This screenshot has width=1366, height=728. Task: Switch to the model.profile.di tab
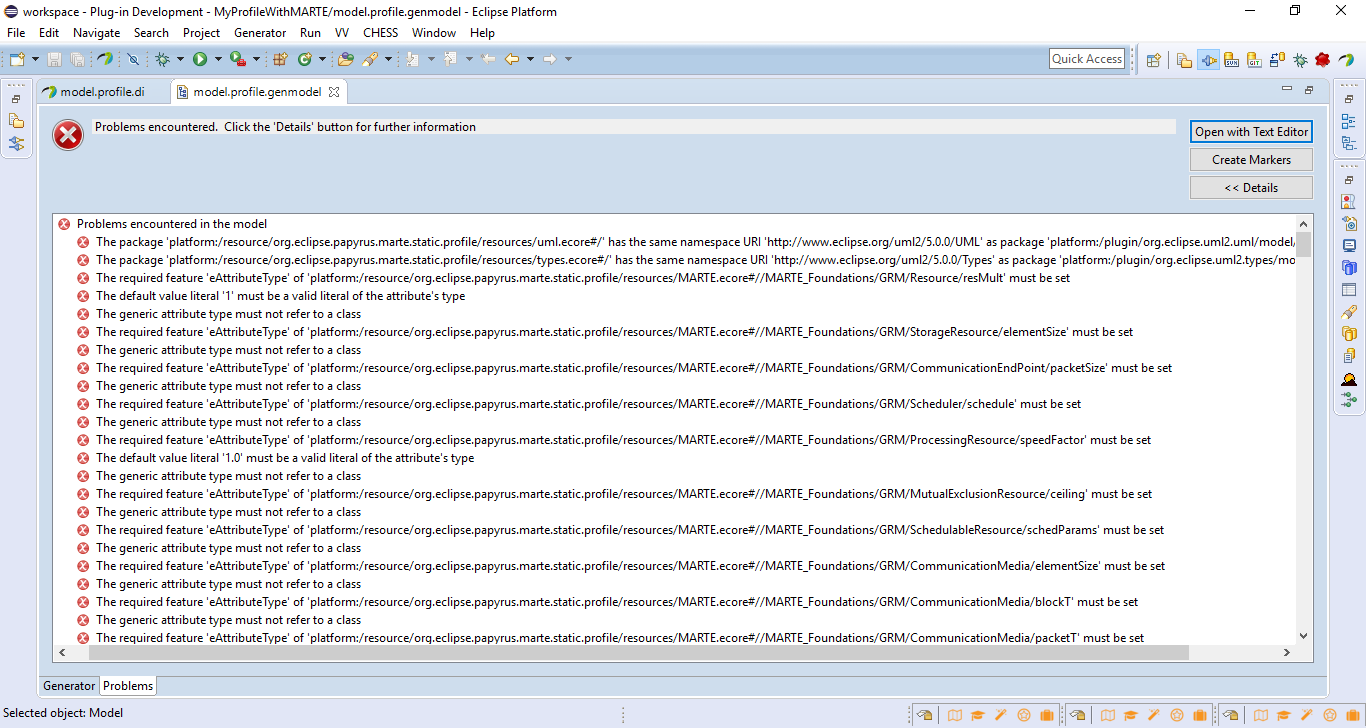tap(101, 92)
